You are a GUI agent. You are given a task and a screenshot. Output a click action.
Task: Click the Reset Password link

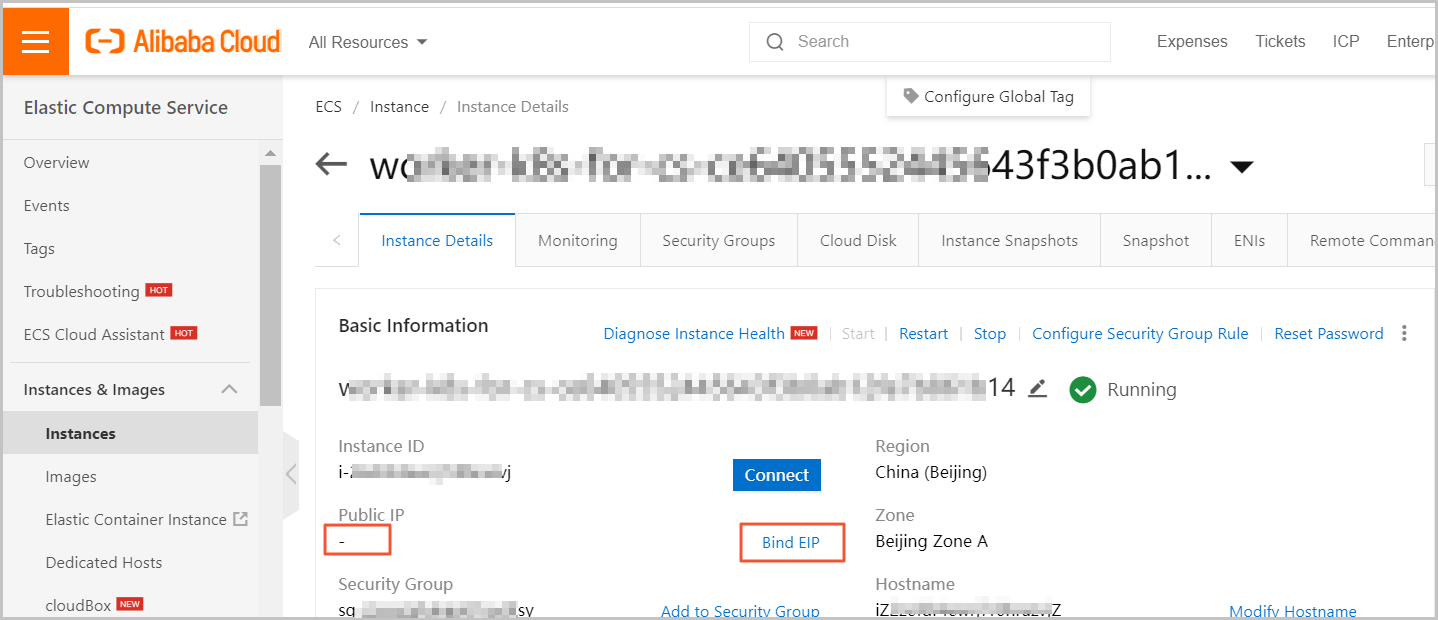(1329, 334)
